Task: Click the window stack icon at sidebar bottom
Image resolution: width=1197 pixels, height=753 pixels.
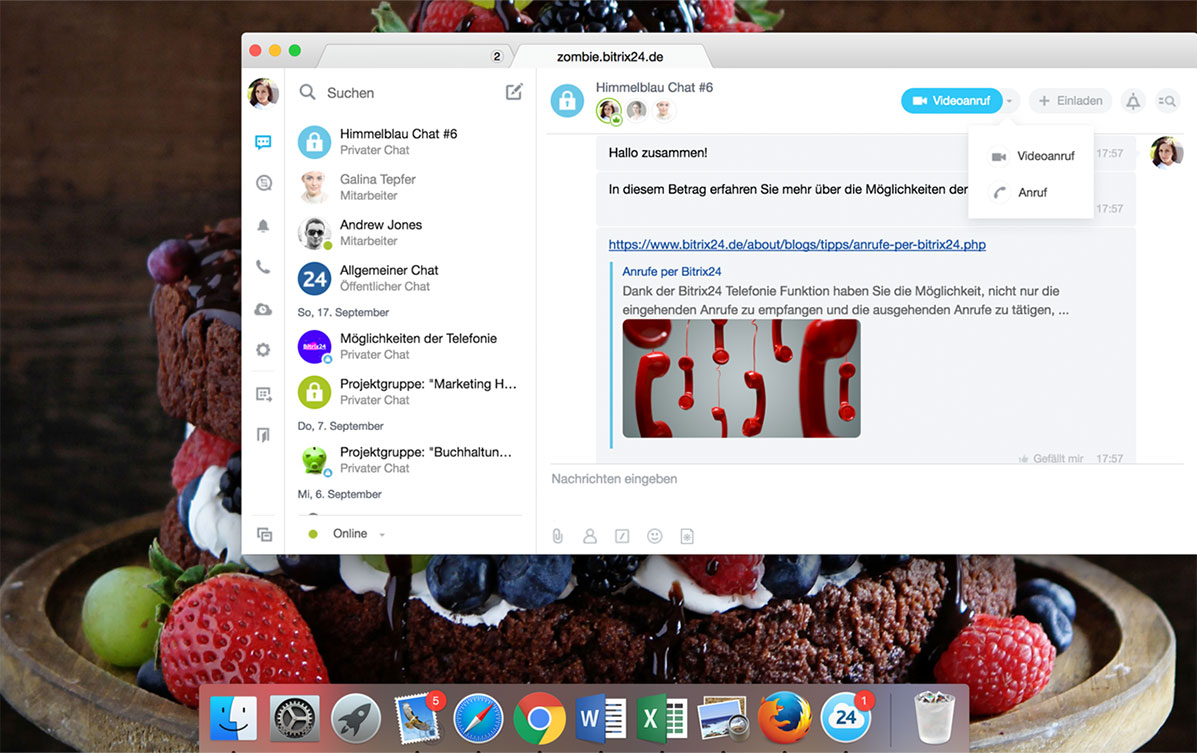Action: (264, 535)
